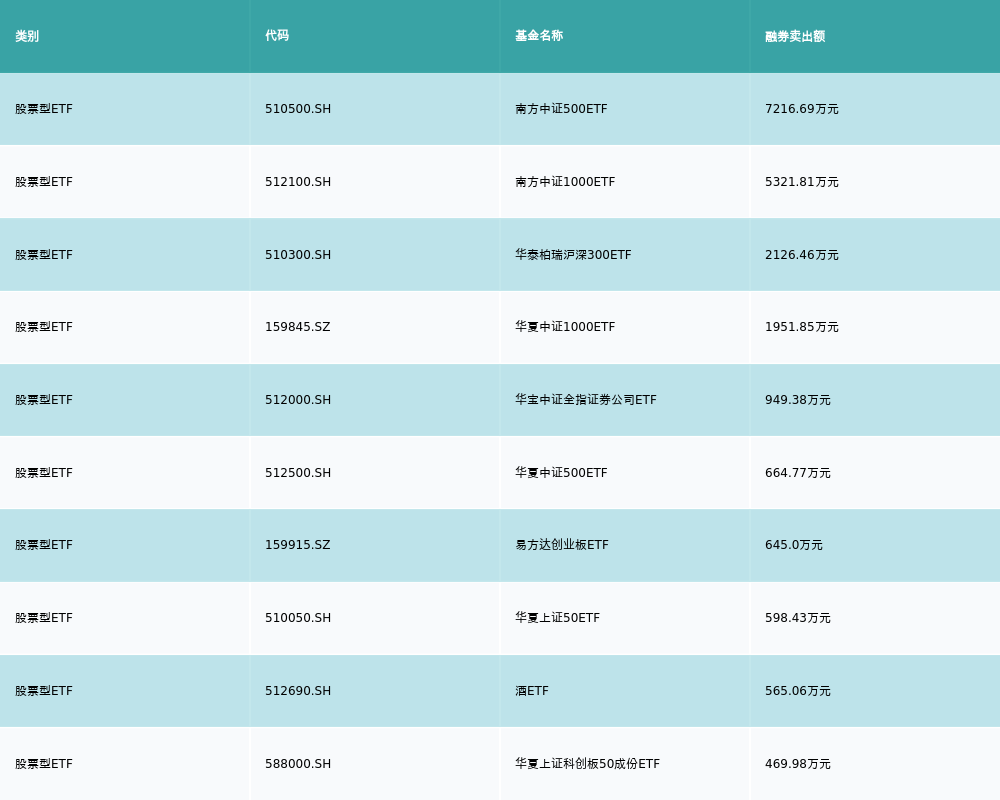Click 股票型ETF in the 588000.SH row
The height and width of the screenshot is (800, 1000).
[x=44, y=764]
